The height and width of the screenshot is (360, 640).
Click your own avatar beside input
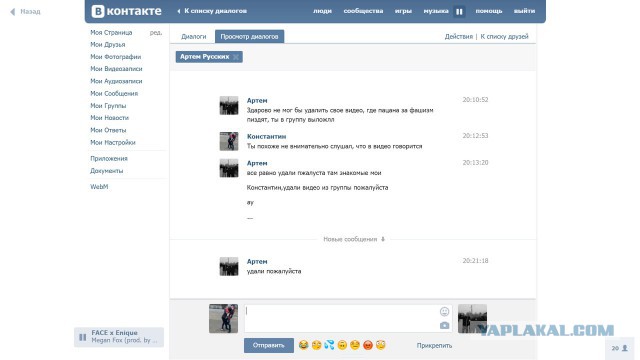click(x=223, y=318)
